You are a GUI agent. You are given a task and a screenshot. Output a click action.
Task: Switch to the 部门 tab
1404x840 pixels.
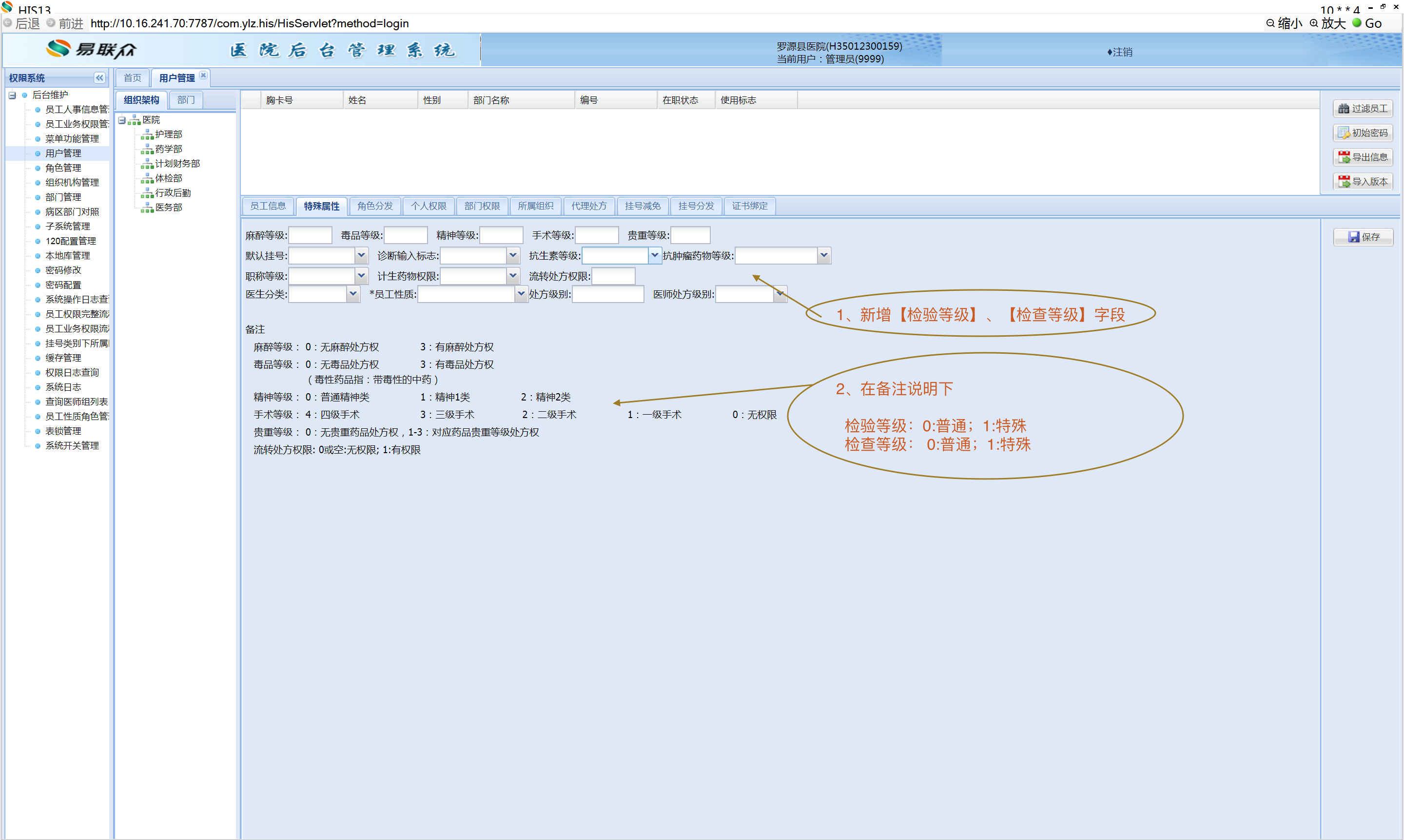tap(185, 100)
